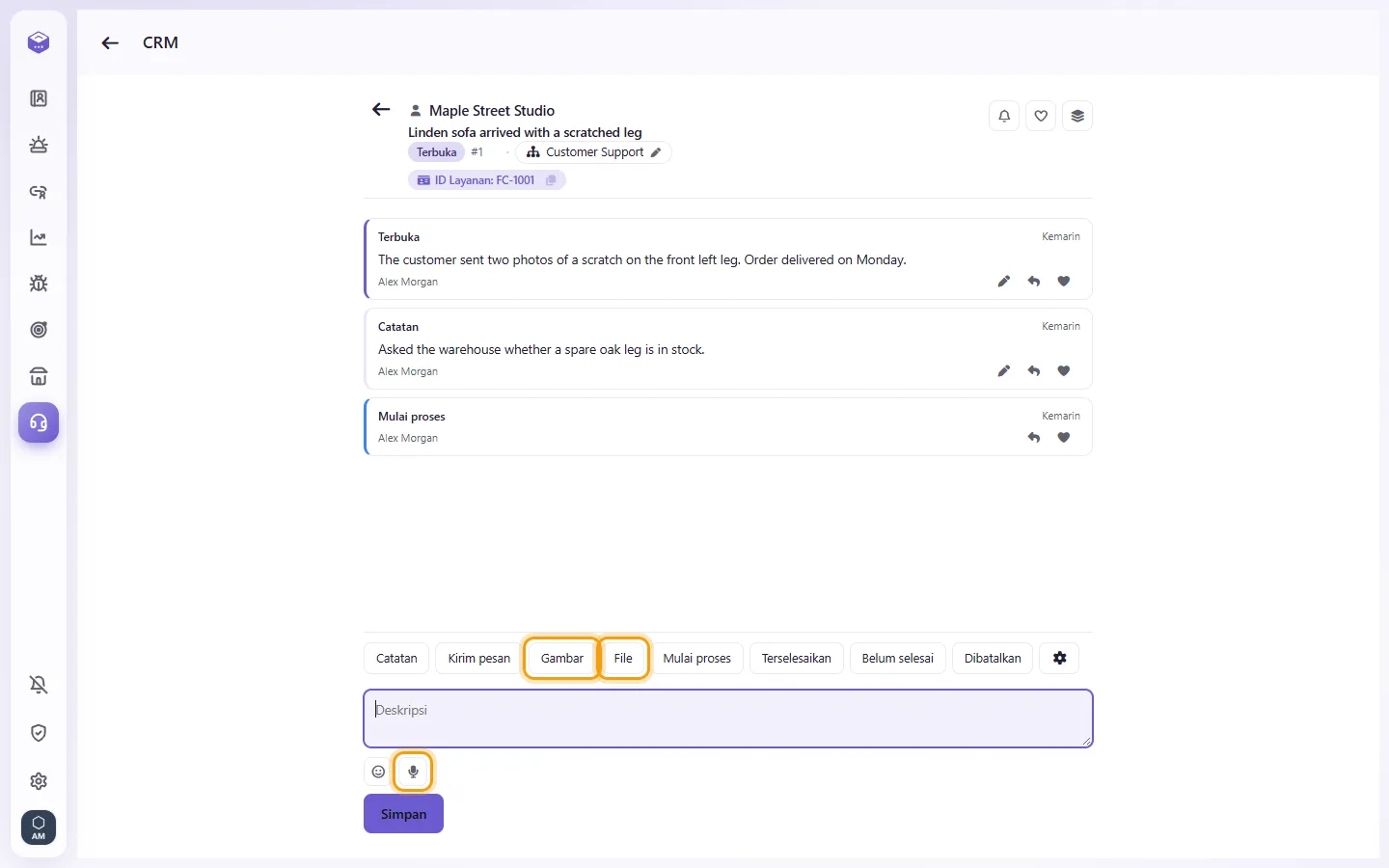Click the ticket title about scratched leg
Image resolution: width=1389 pixels, height=868 pixels.
click(525, 132)
